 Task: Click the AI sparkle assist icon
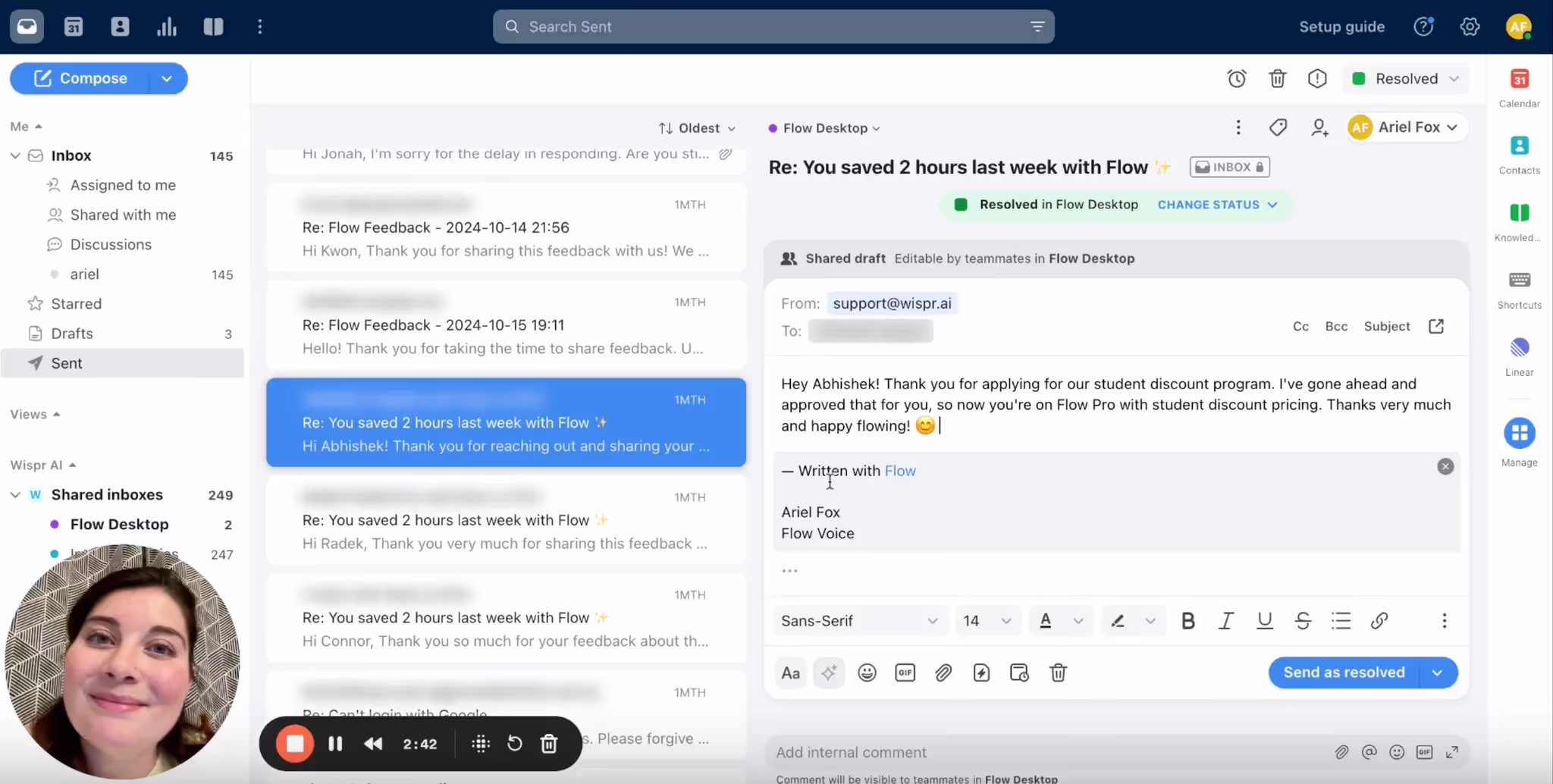(829, 673)
